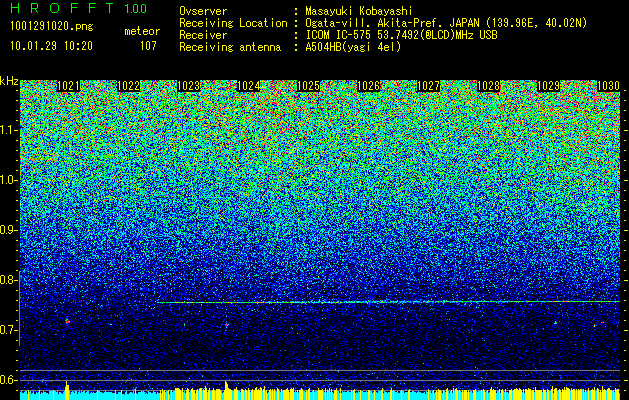This screenshot has width=629, height=400.
Task: Click the filename 1001291020.png
Action: click(52, 27)
